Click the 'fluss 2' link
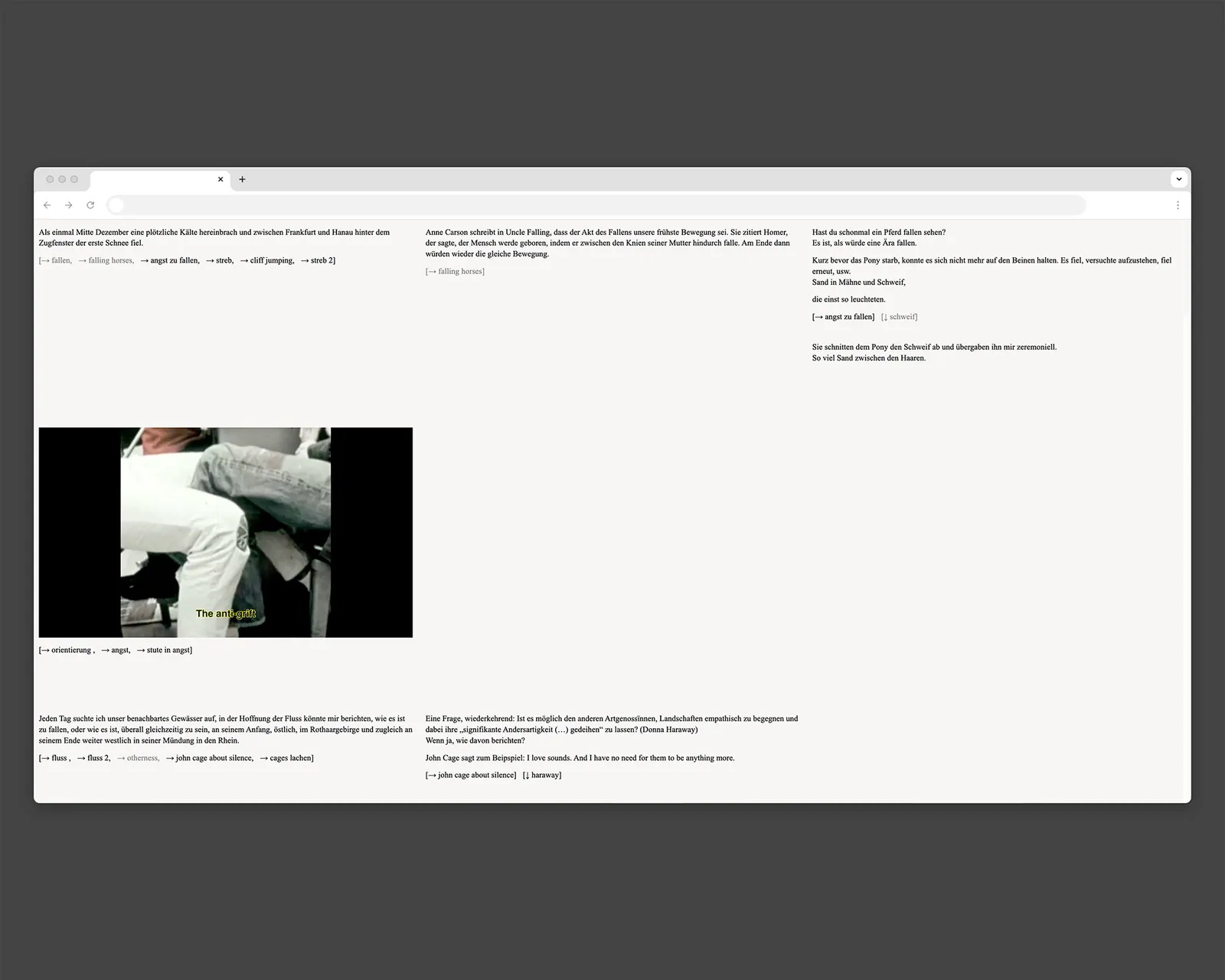1225x980 pixels. click(98, 758)
